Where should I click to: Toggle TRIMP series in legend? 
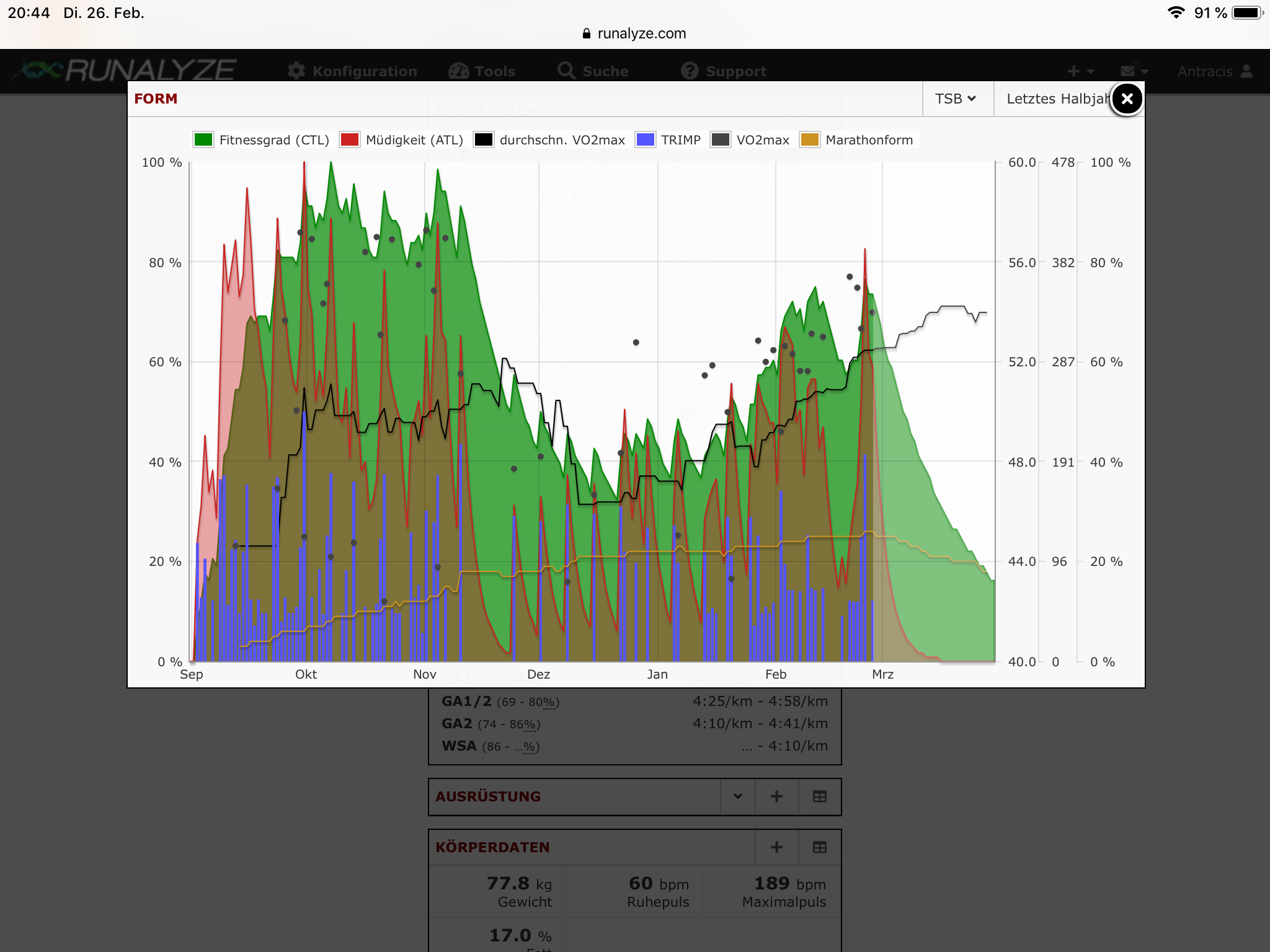pyautogui.click(x=668, y=140)
